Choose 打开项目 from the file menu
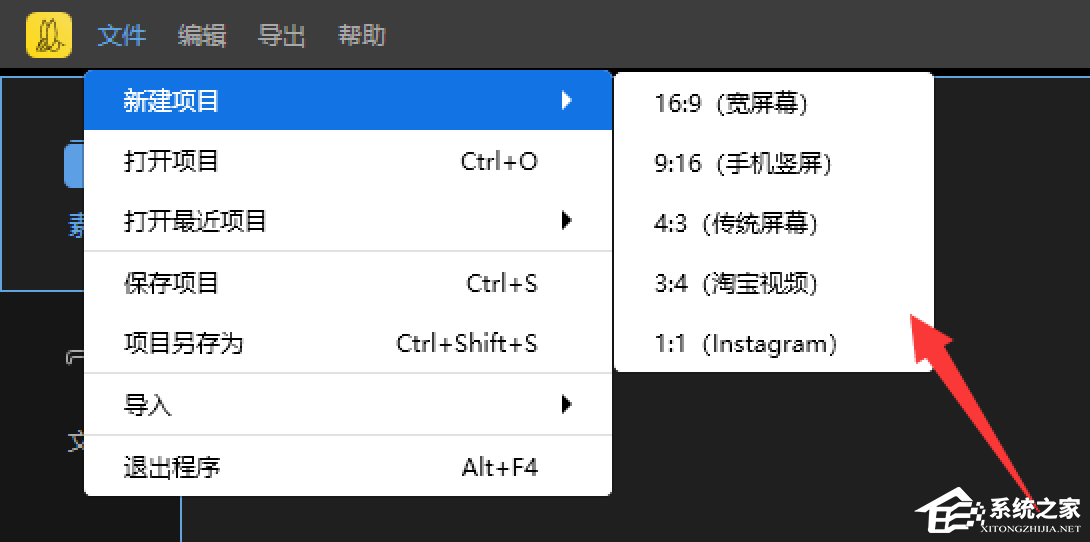Viewport: 1090px width, 542px height. coord(171,161)
